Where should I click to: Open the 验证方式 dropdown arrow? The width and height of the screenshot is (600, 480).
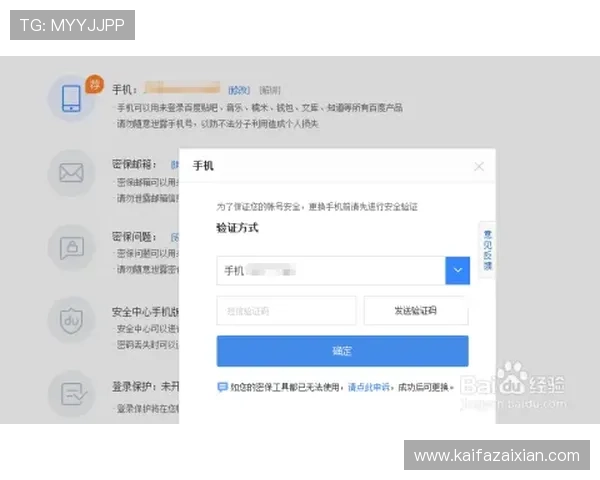tap(458, 271)
